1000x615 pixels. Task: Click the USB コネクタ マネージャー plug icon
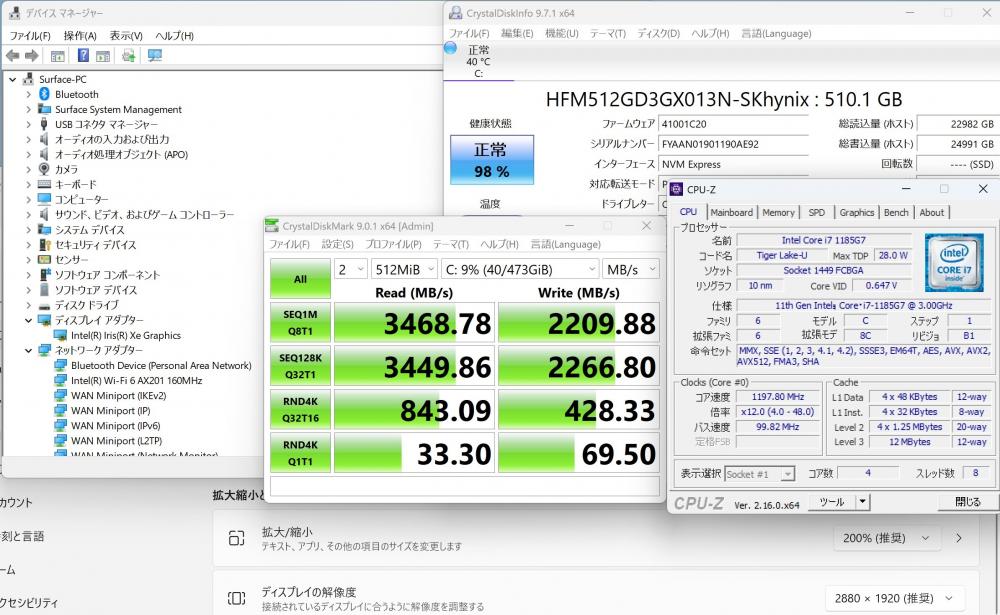click(44, 124)
